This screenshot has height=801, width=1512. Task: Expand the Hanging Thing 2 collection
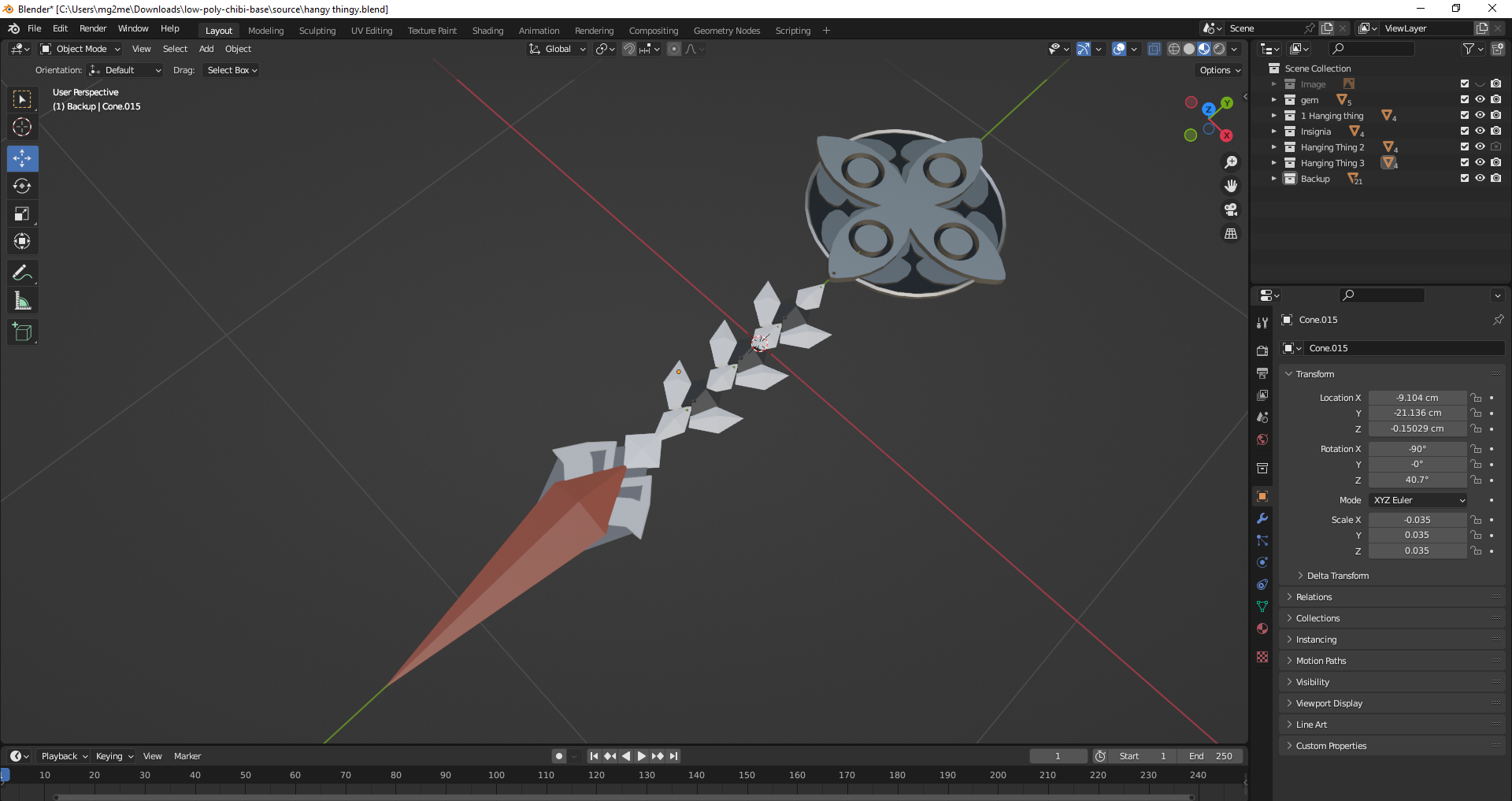tap(1273, 147)
